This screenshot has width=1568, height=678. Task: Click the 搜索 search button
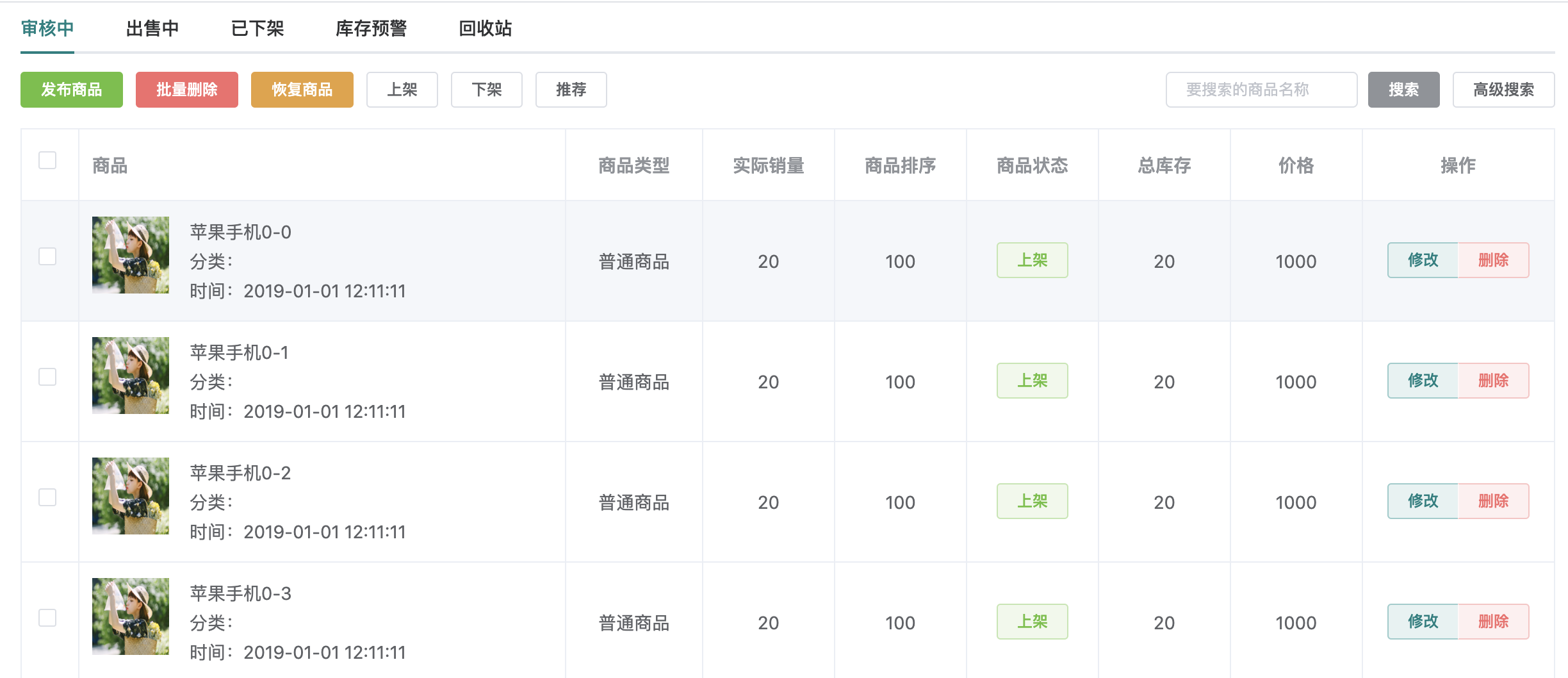(x=1403, y=90)
